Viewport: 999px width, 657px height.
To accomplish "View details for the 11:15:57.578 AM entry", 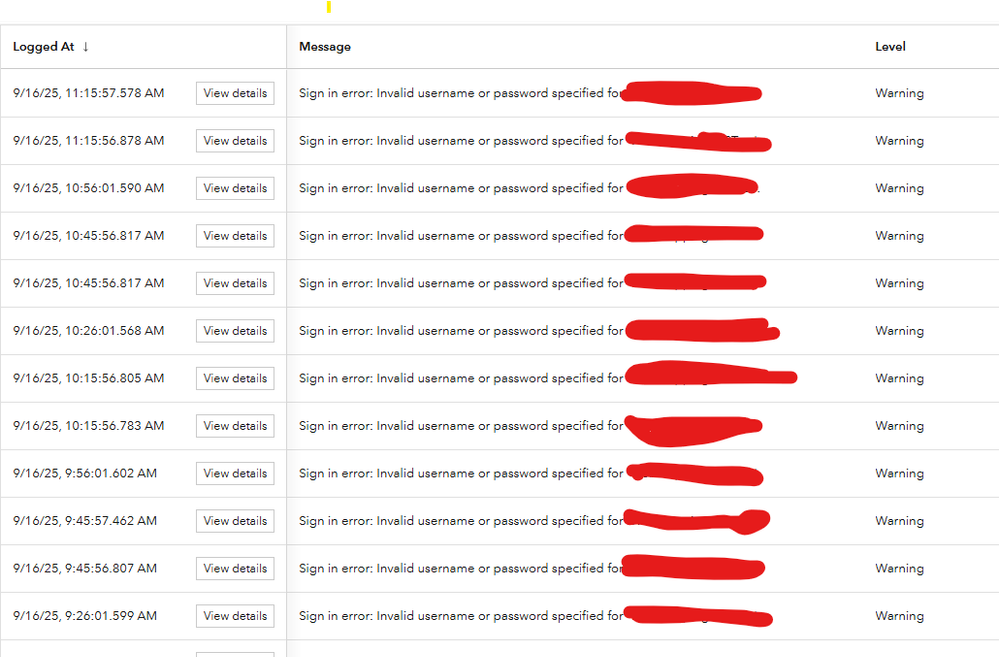I will coord(235,93).
